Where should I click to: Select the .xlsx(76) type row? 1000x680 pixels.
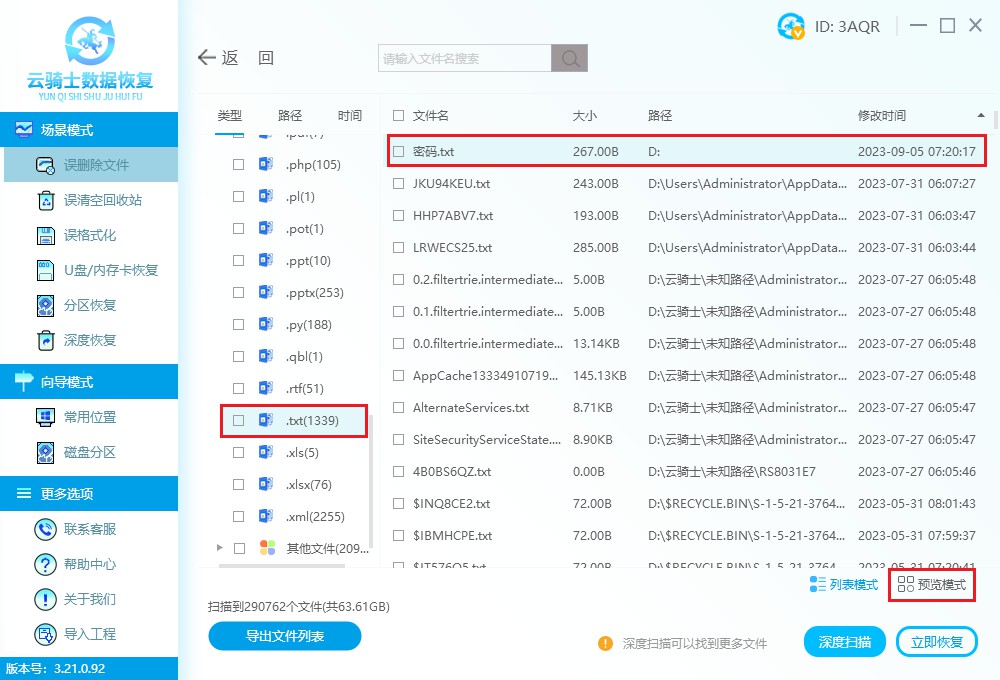[x=293, y=485]
